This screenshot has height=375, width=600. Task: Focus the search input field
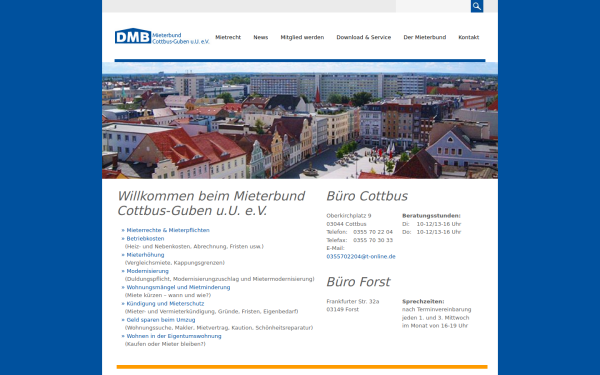click(x=433, y=6)
